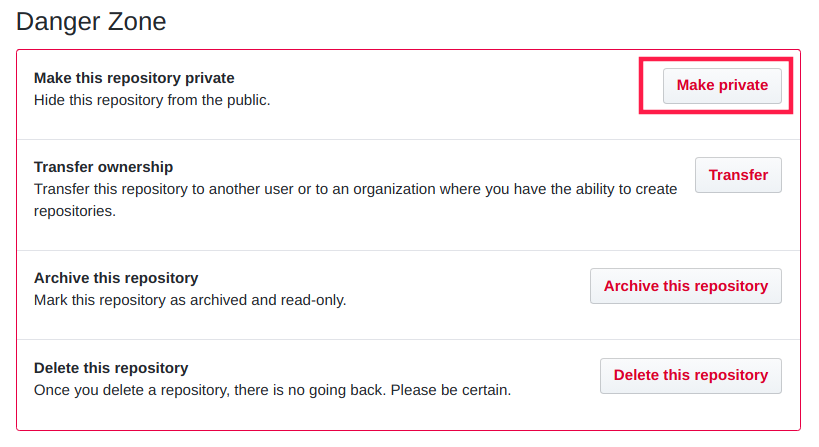819x447 pixels.
Task: Select the bold black 'Delete this repository' title
Action: (111, 368)
